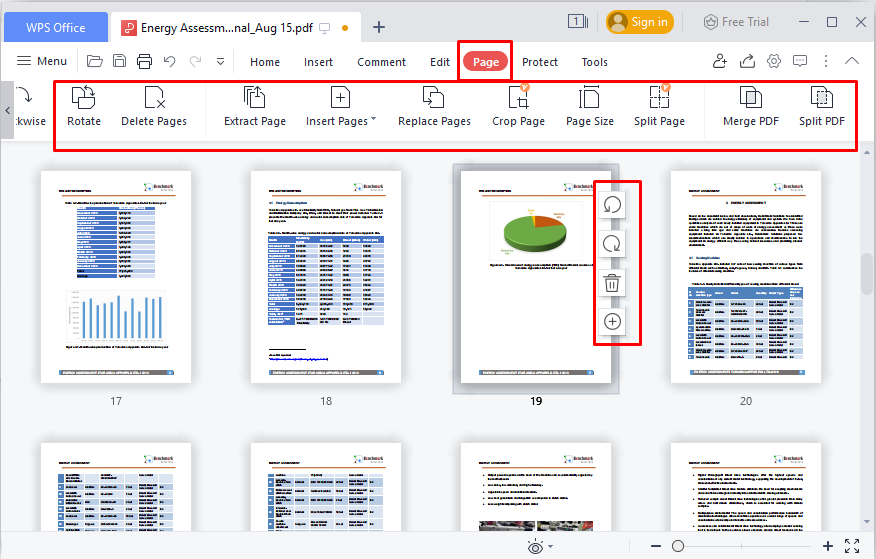Click scrollbar down arrow
Viewport: 876px width, 559px height.
867,522
